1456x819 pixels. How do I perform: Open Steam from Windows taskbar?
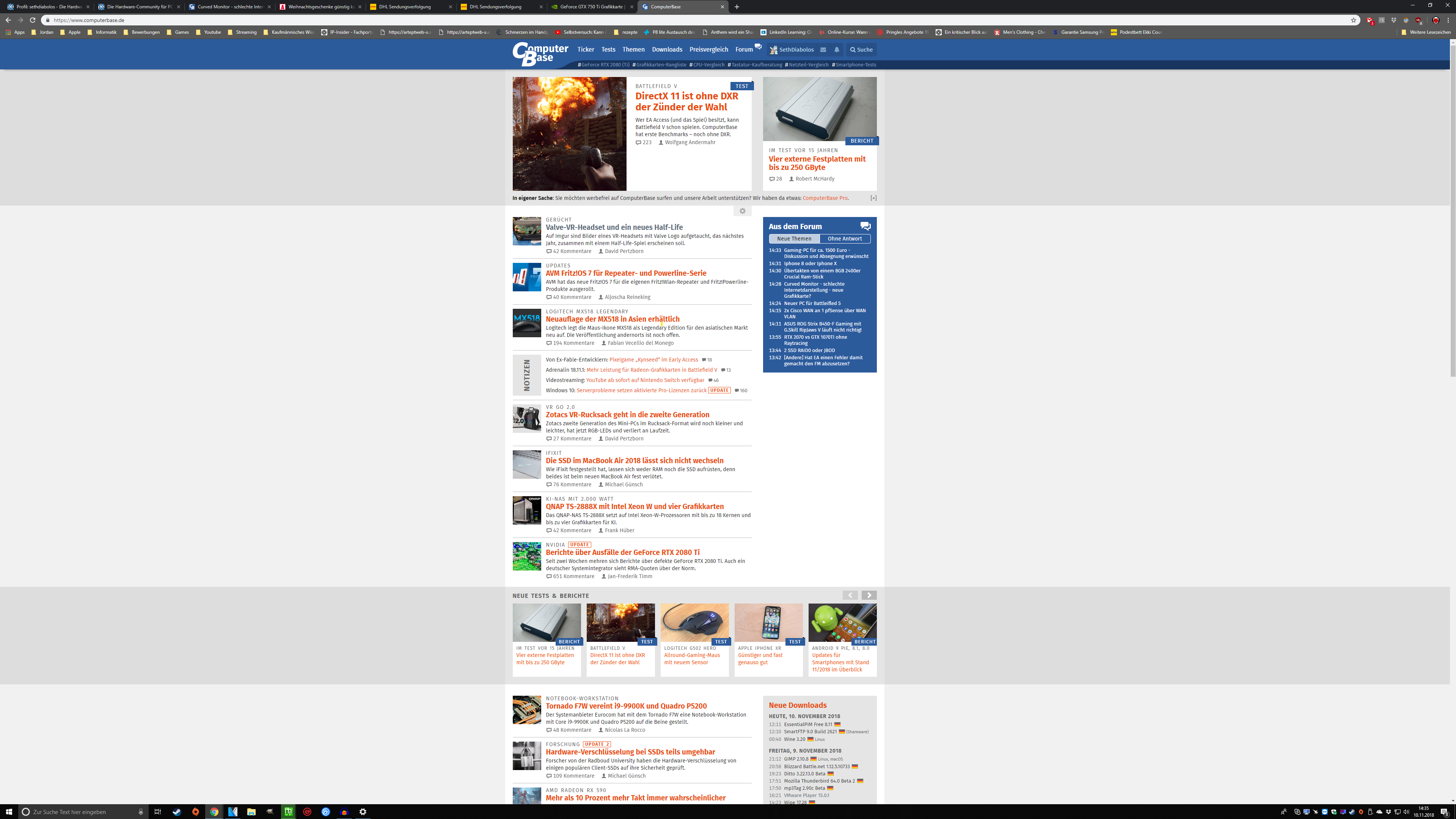[x=177, y=812]
